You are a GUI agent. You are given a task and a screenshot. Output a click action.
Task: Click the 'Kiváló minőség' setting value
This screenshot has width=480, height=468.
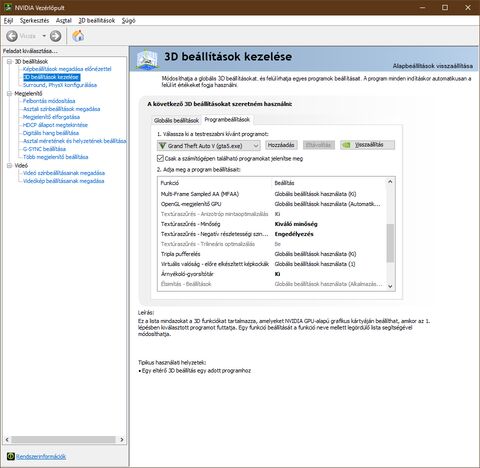(x=296, y=224)
